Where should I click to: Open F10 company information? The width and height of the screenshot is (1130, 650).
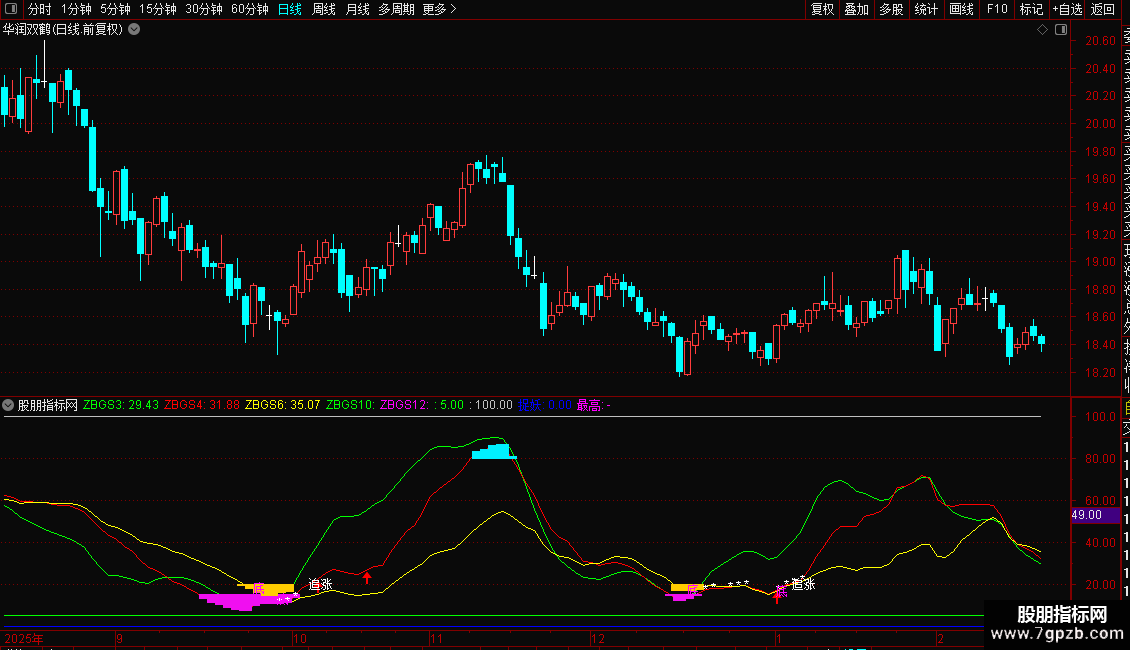[996, 10]
